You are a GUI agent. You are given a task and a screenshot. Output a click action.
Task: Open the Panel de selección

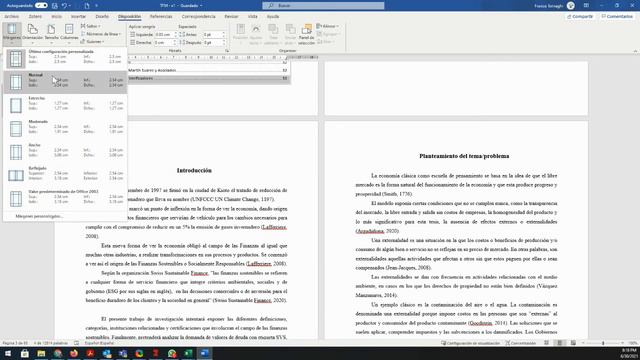[306, 34]
